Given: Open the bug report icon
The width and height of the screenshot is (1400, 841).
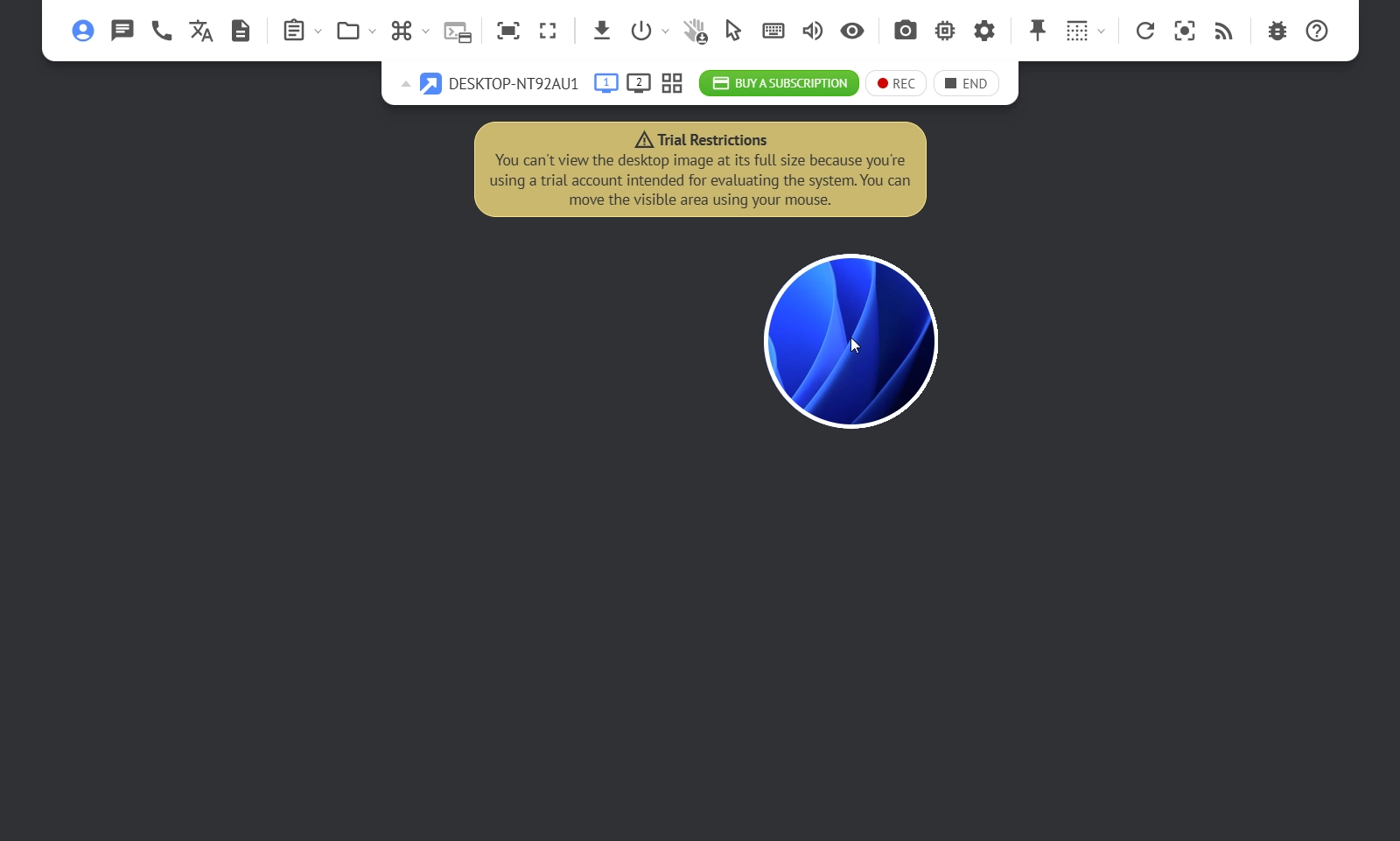Looking at the screenshot, I should click(x=1277, y=32).
